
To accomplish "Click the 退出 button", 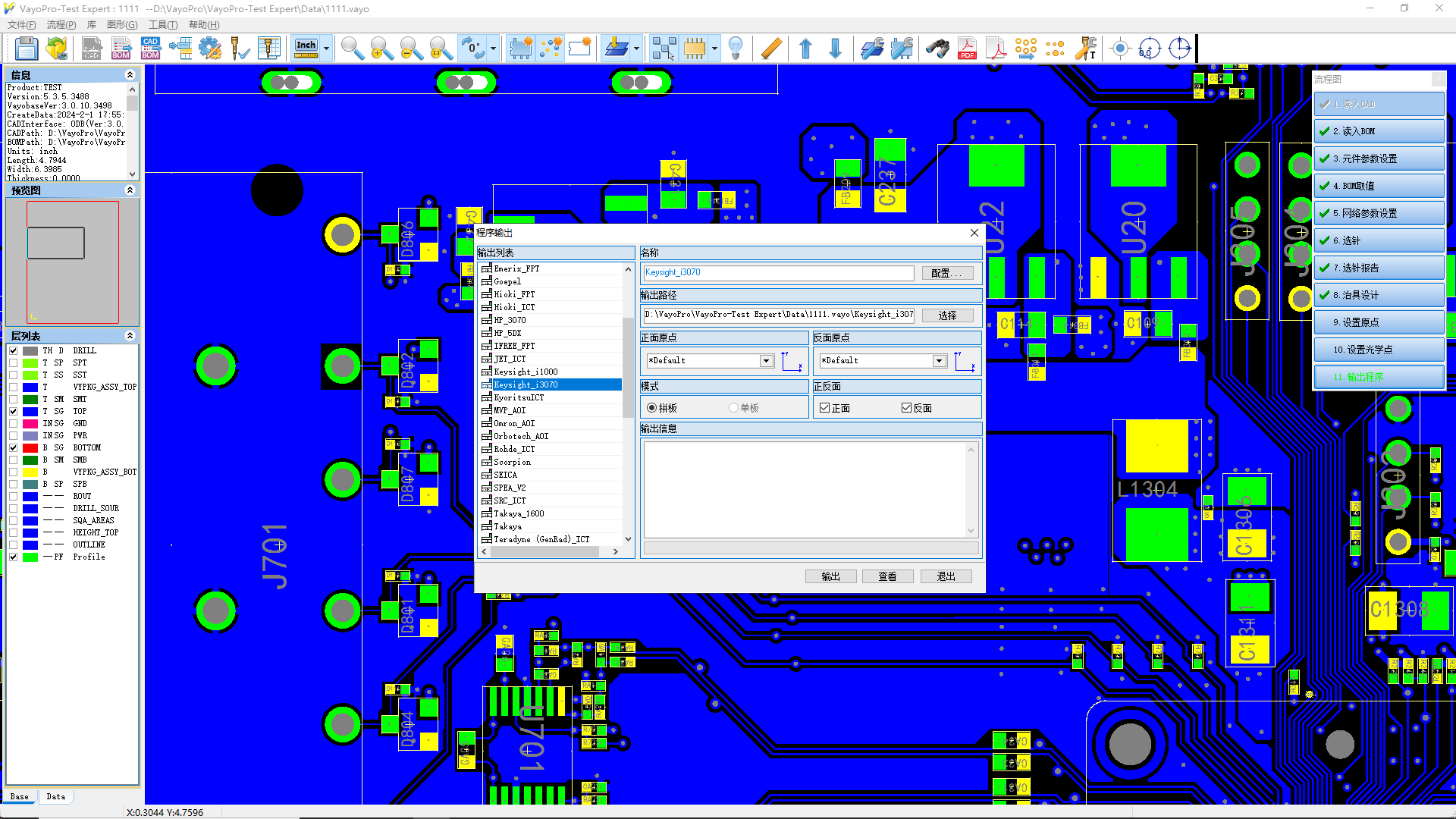I will [x=946, y=576].
